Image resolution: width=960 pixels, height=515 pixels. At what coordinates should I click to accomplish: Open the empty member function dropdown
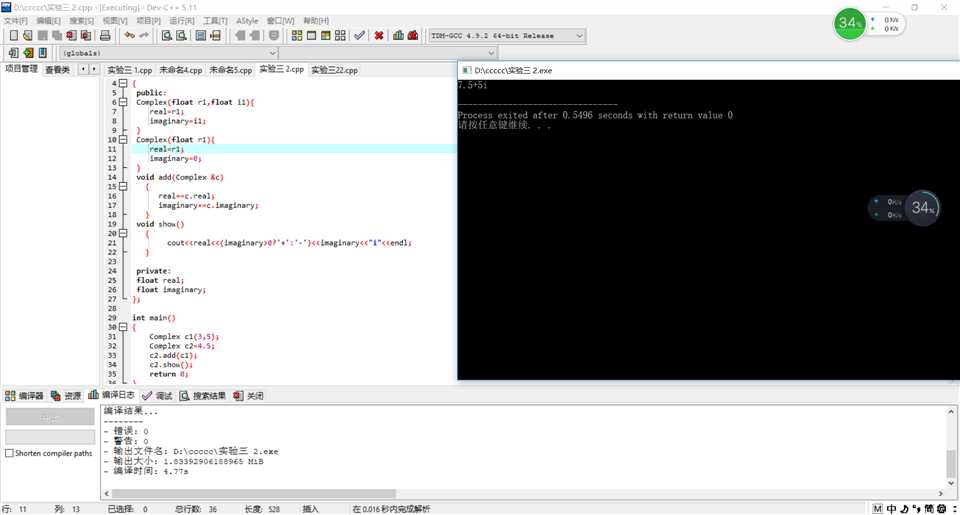389,53
